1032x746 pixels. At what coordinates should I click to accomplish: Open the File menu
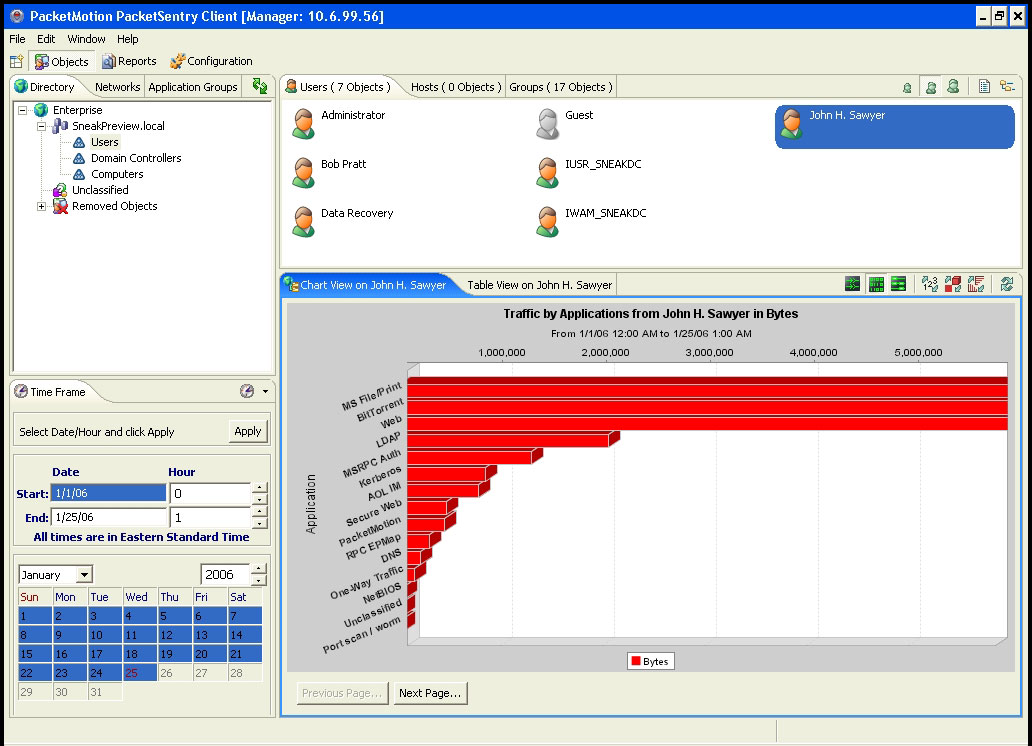click(17, 39)
